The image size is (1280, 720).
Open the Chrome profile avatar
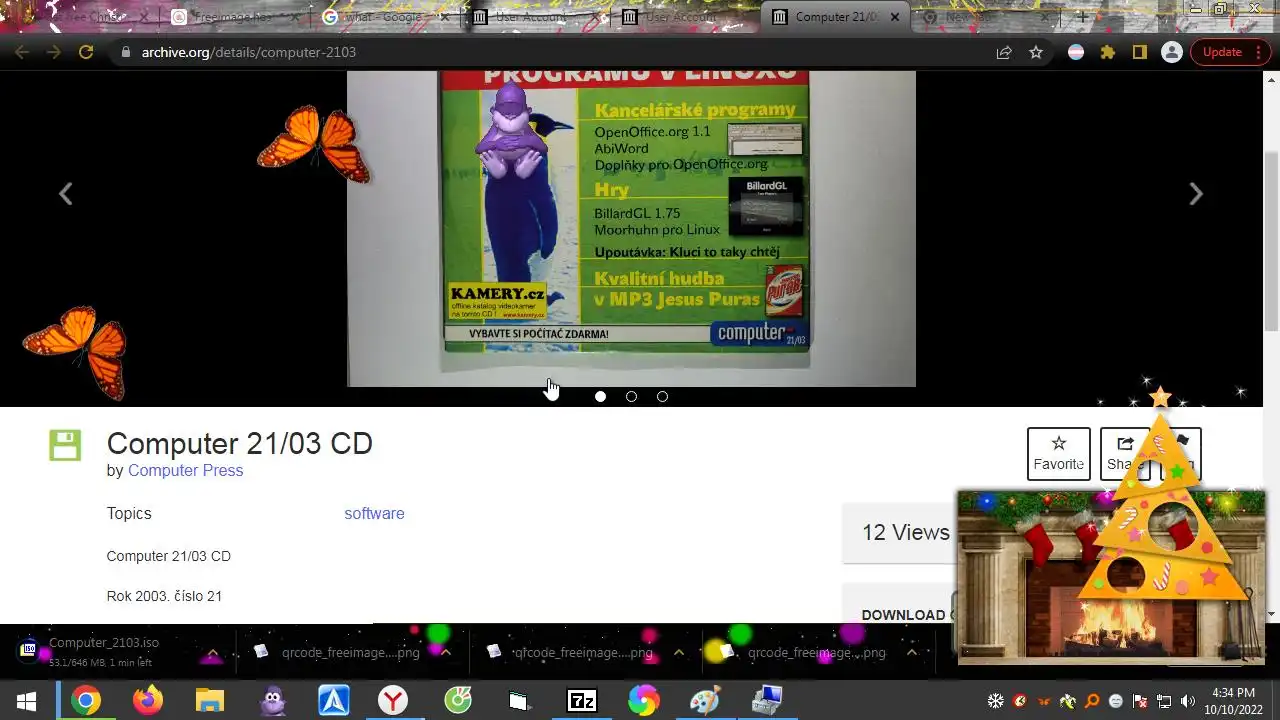(1172, 52)
